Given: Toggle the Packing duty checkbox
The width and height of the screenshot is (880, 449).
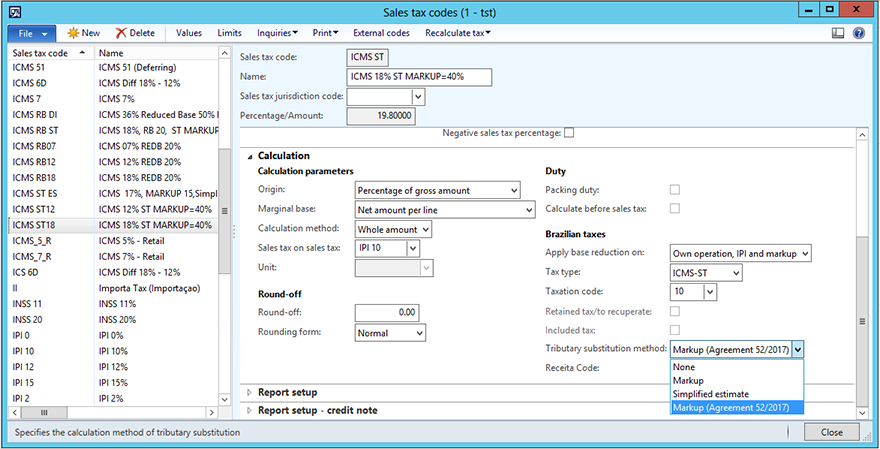Looking at the screenshot, I should (675, 190).
